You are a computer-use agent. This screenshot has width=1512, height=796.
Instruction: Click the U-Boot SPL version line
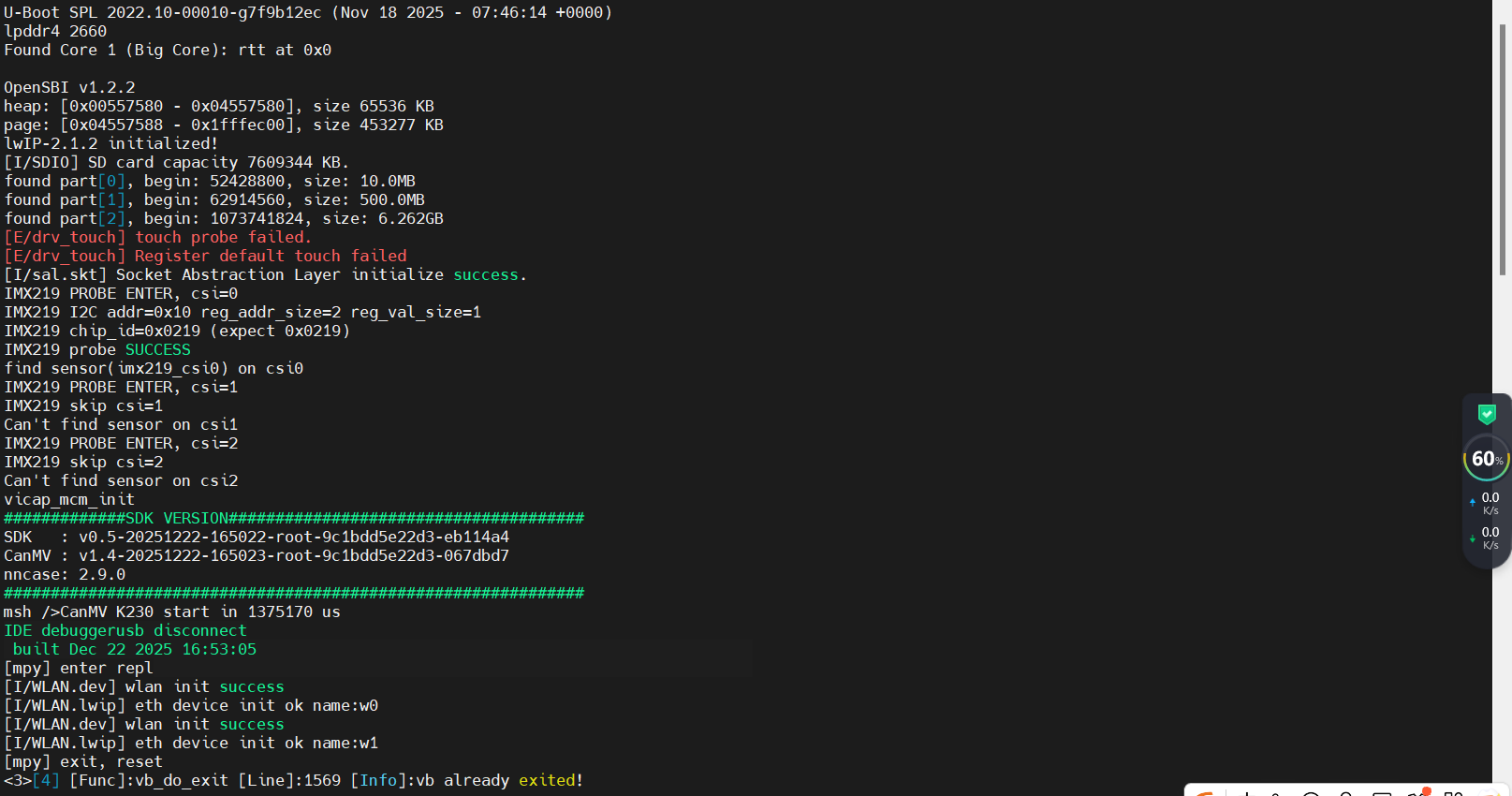pyautogui.click(x=307, y=13)
